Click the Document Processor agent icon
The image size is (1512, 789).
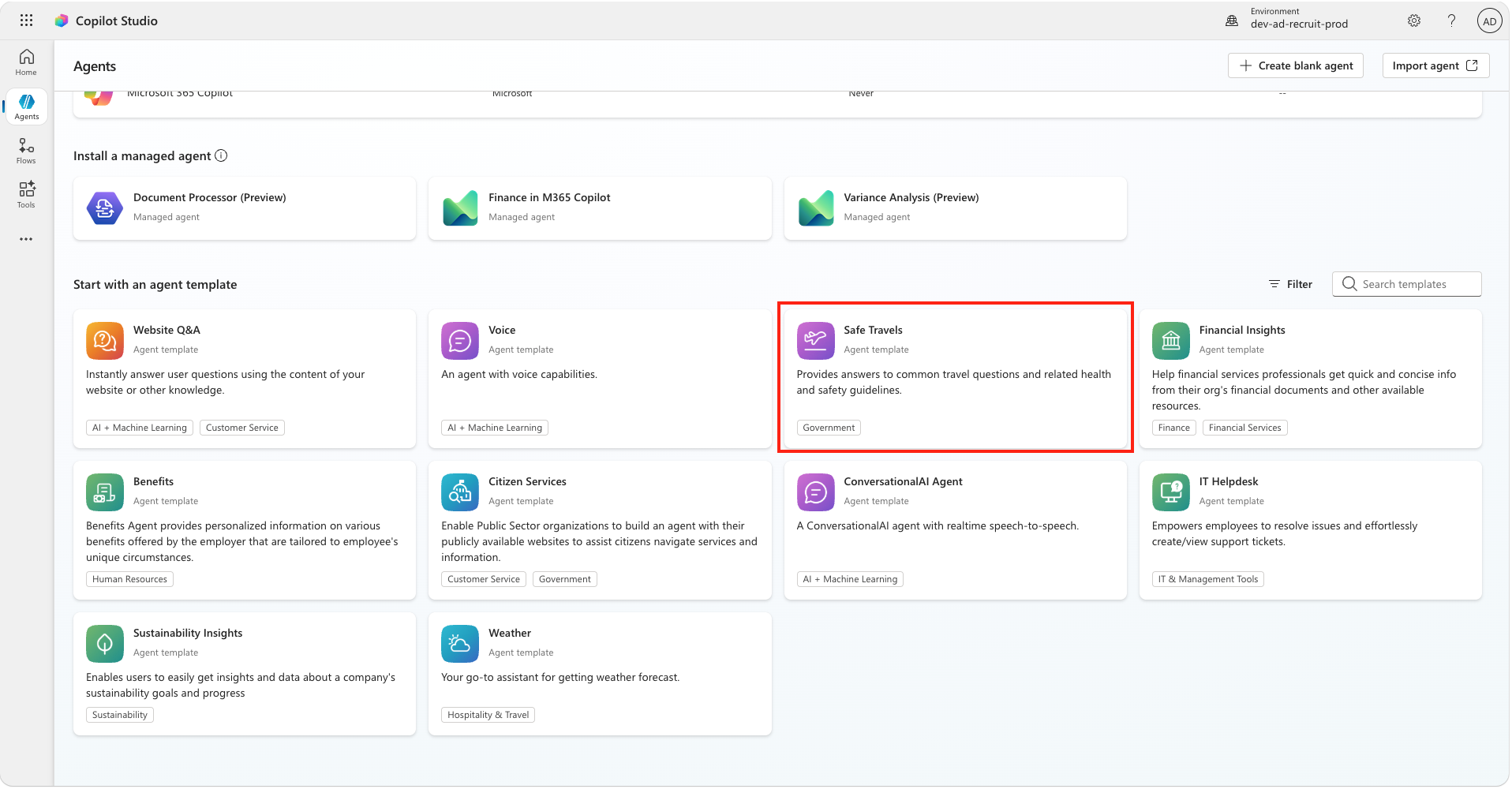click(x=105, y=208)
